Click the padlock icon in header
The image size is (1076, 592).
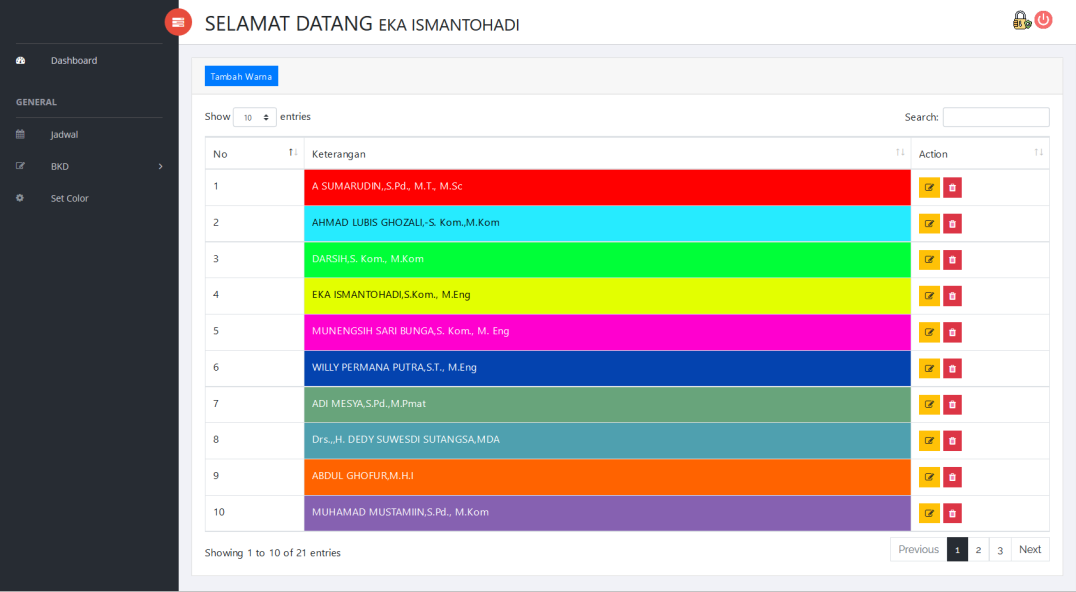point(1020,20)
